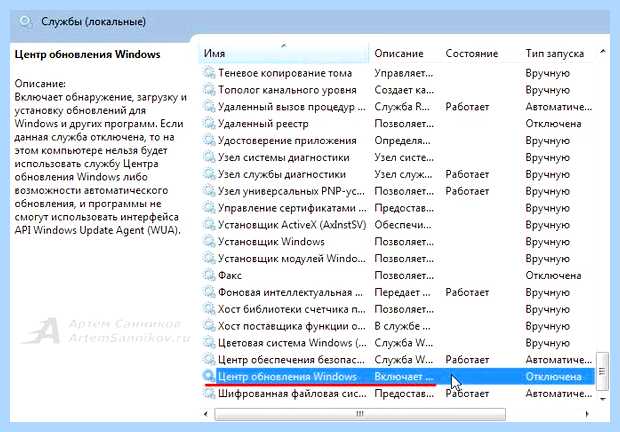This screenshot has height=432, width=620.
Task: Select the Тополог канального уровня service
Action: (x=287, y=90)
